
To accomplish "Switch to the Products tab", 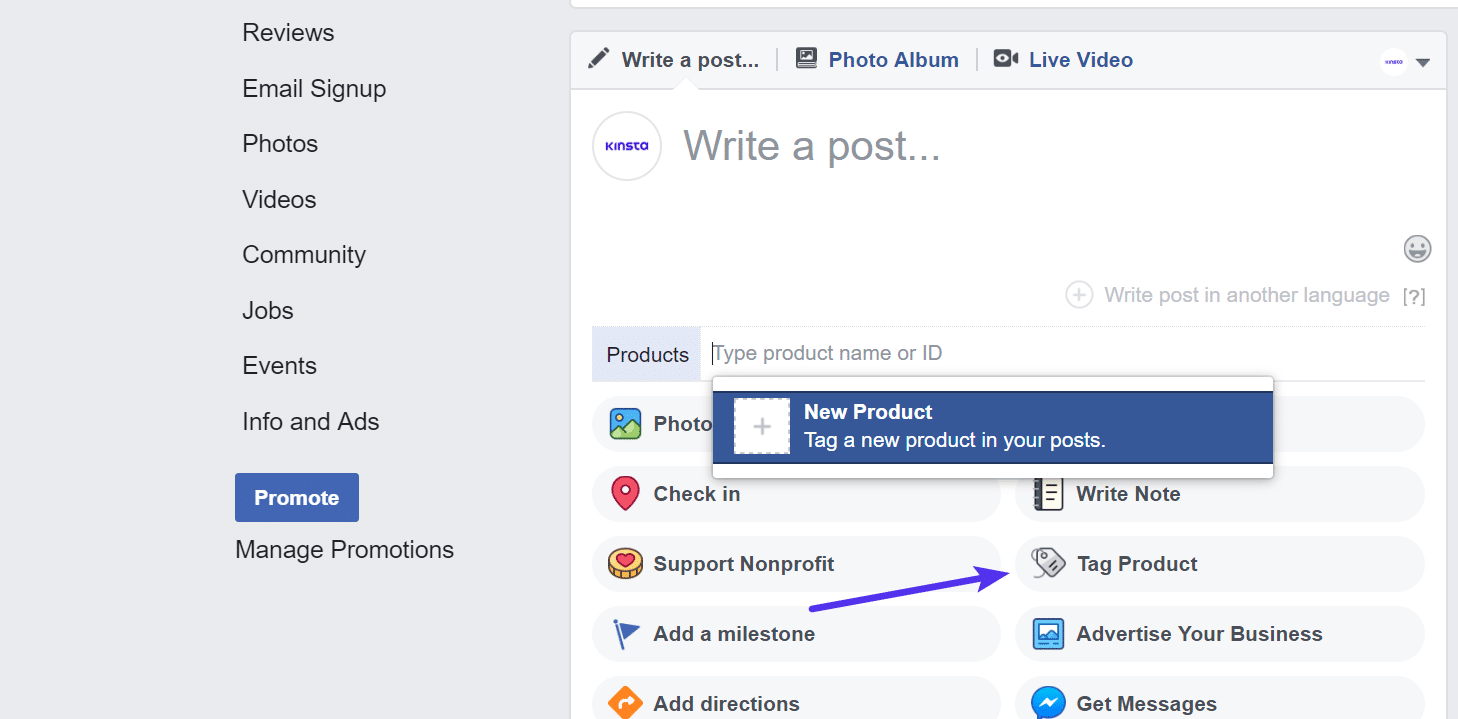I will tap(646, 353).
